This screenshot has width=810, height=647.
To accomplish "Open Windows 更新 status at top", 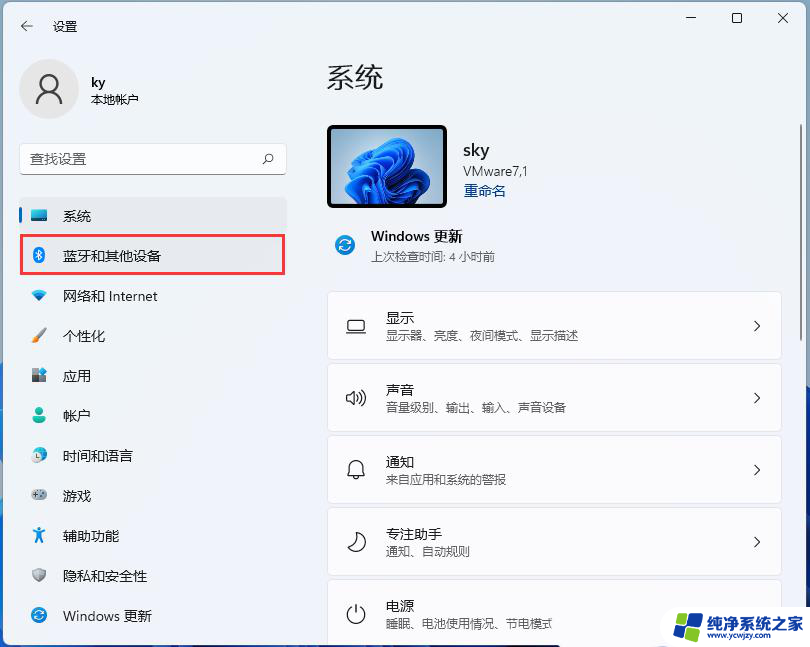I will pos(415,245).
